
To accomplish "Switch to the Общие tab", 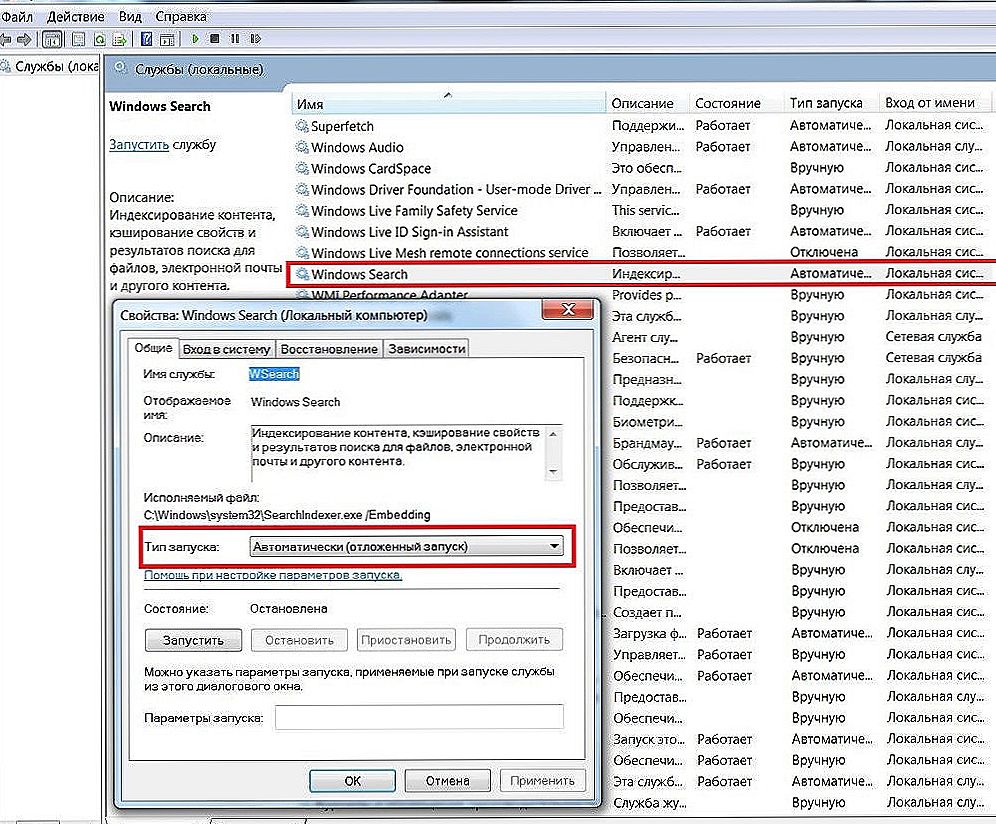I will tap(153, 348).
